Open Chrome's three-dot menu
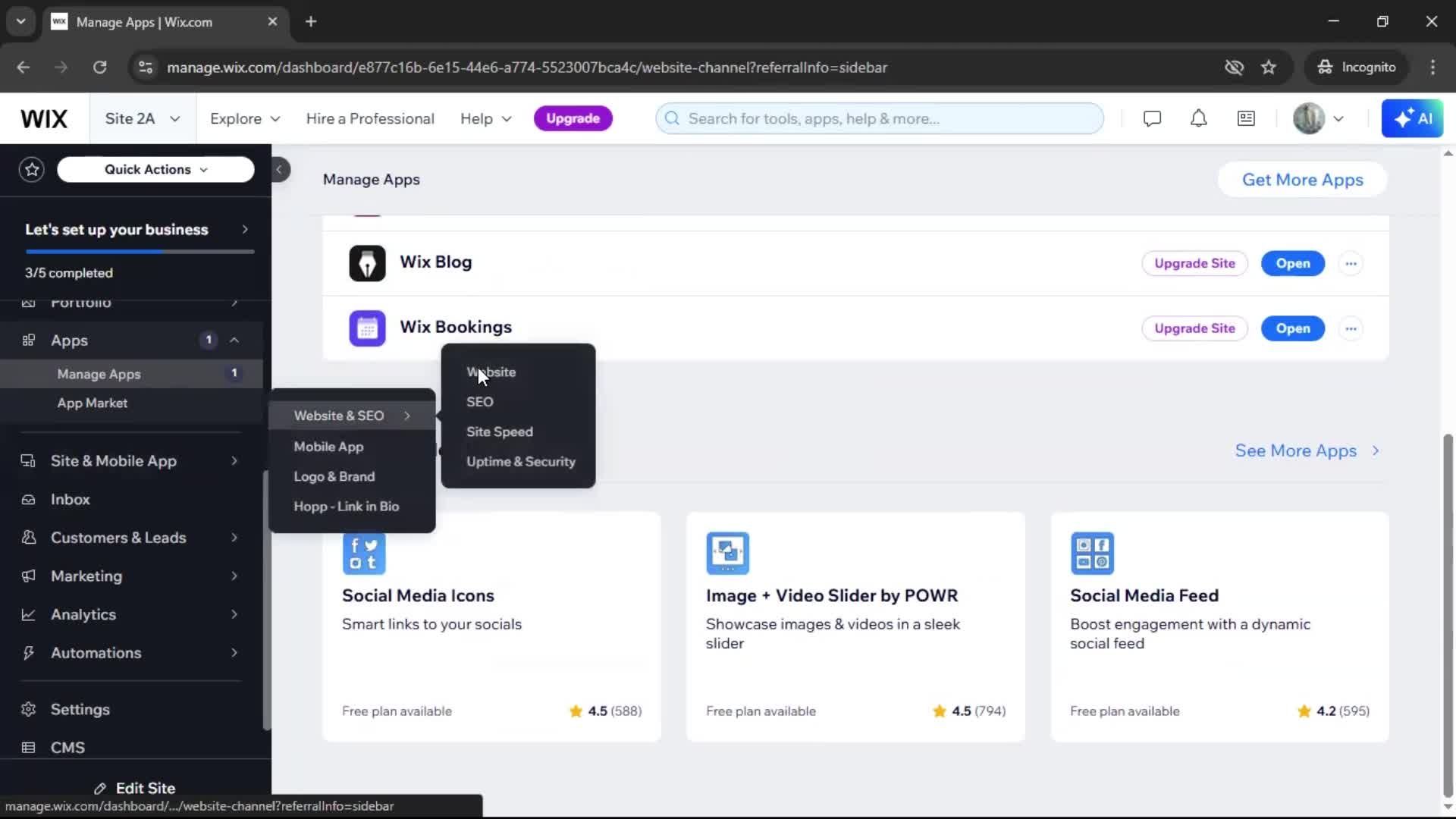This screenshot has height=819, width=1456. coord(1432,67)
